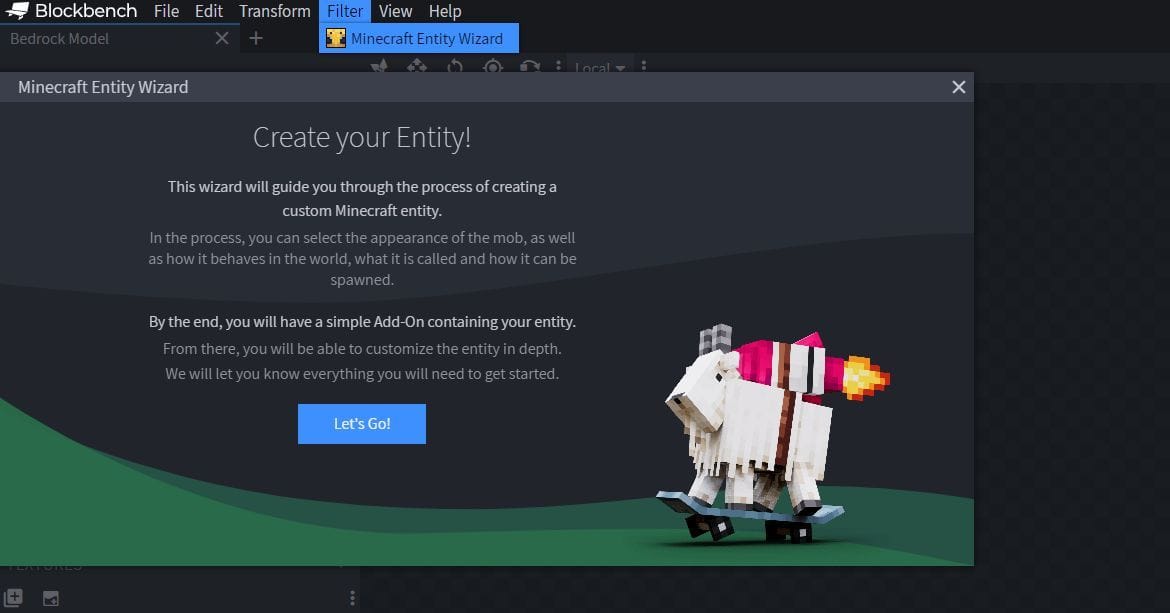Open the toolbar overflow menu next to Local

coord(644,67)
